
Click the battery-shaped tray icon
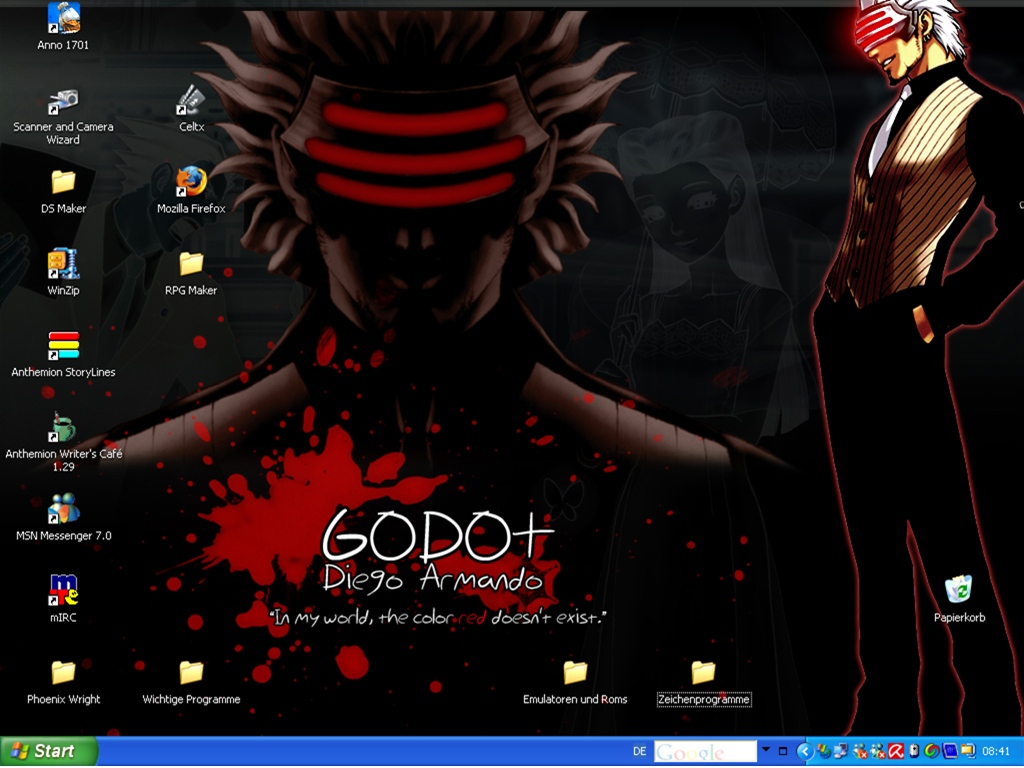[x=914, y=752]
